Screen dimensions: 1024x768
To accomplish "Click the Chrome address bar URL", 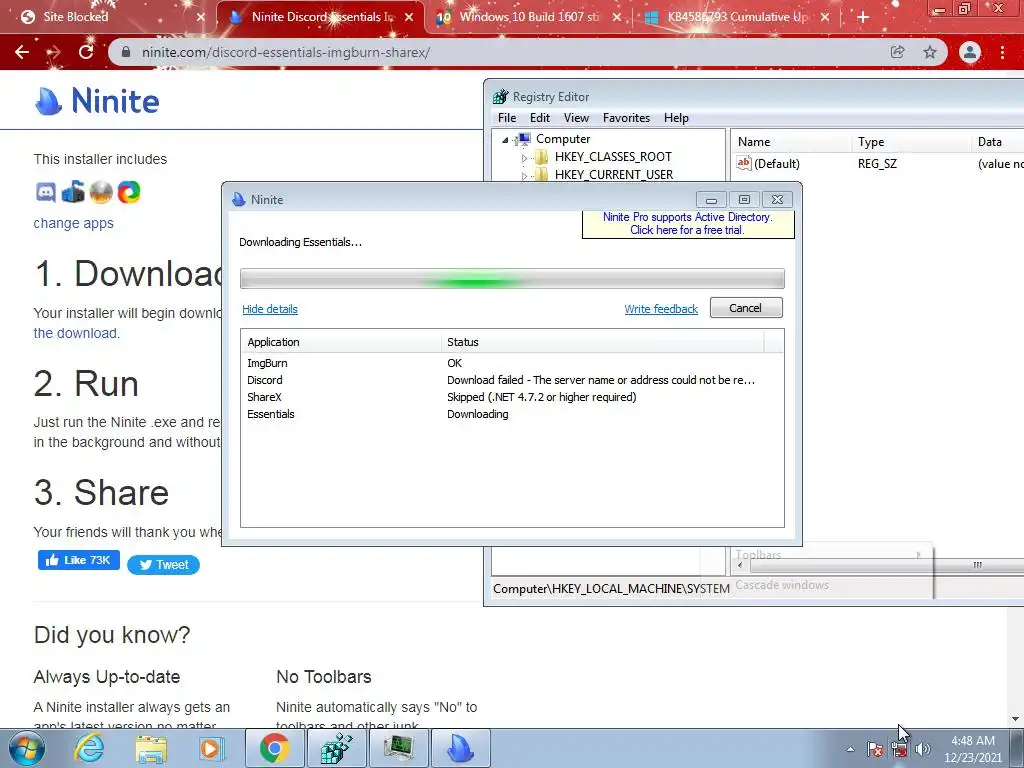I will tap(286, 52).
